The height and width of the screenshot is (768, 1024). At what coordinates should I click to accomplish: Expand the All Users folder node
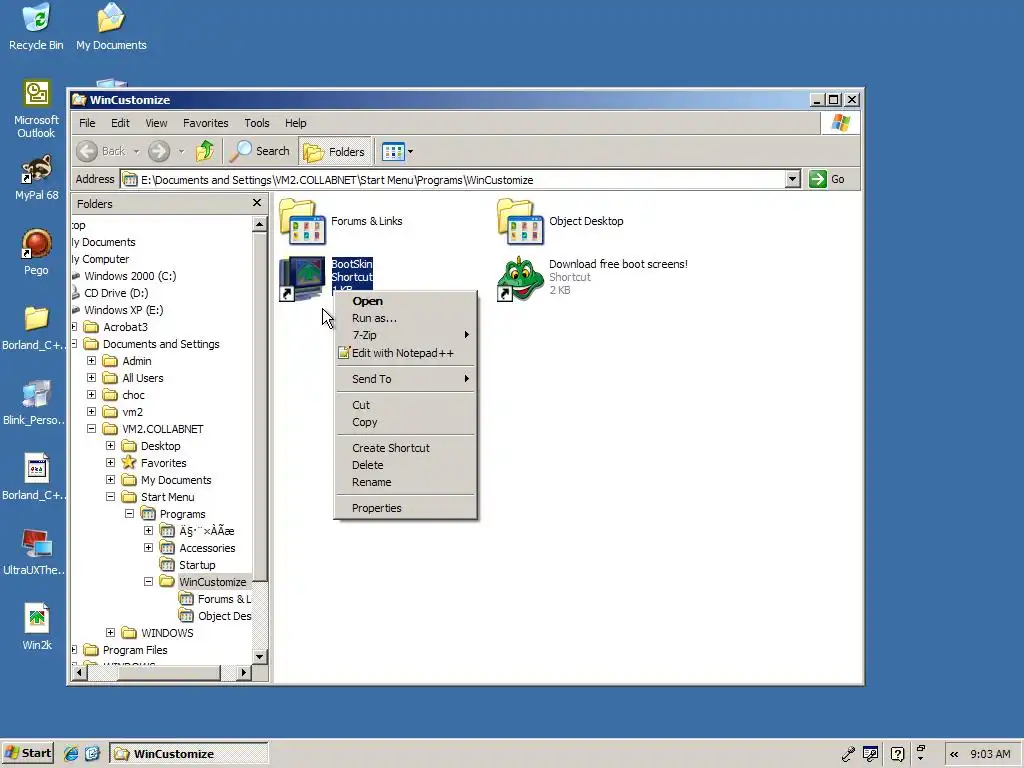click(x=91, y=377)
